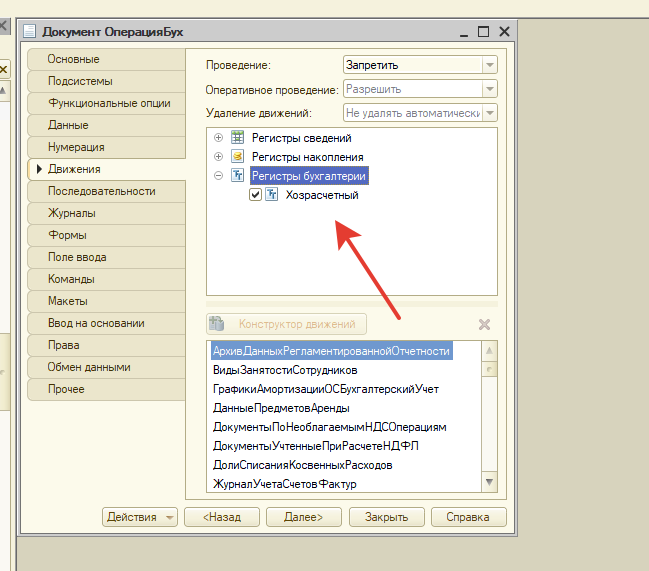Image resolution: width=649 pixels, height=571 pixels.
Task: Click the register list scrollbar thumb
Action: tap(489, 369)
